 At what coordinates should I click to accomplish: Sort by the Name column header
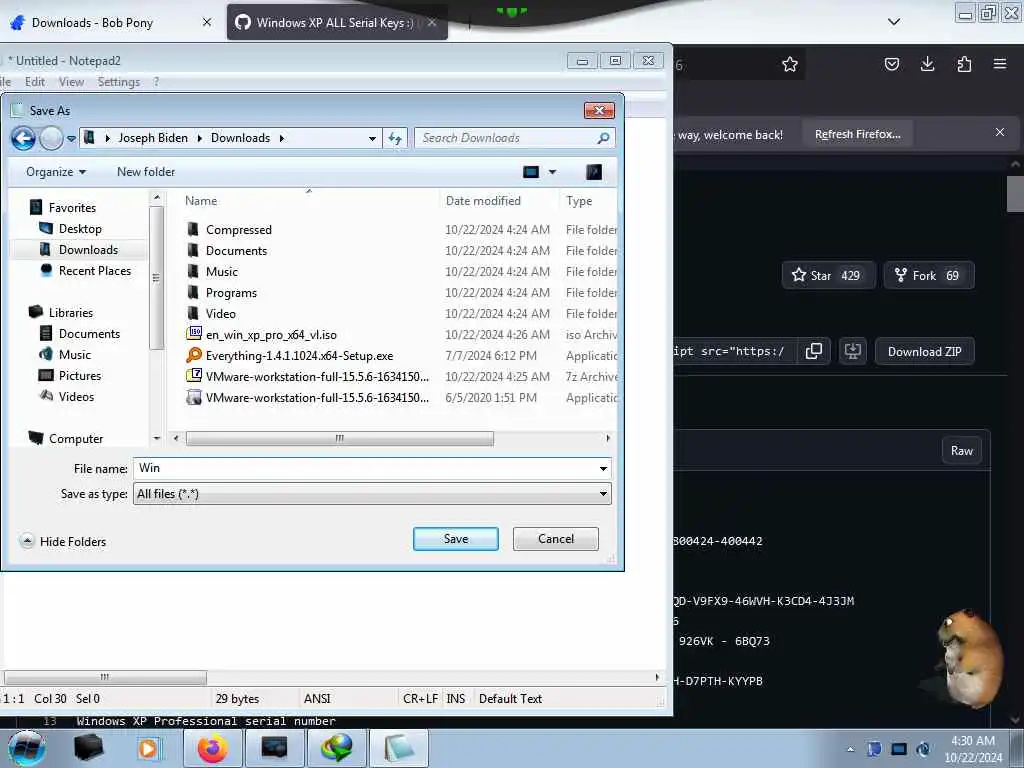coord(200,200)
